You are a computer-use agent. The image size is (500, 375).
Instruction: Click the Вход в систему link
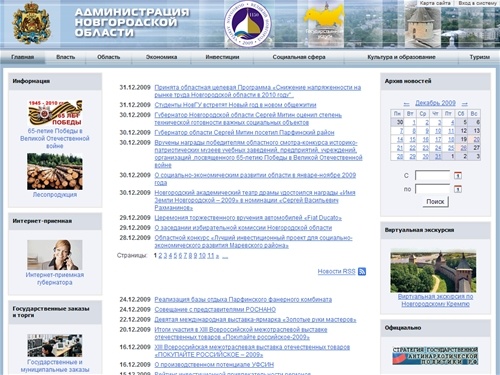coord(477,3)
